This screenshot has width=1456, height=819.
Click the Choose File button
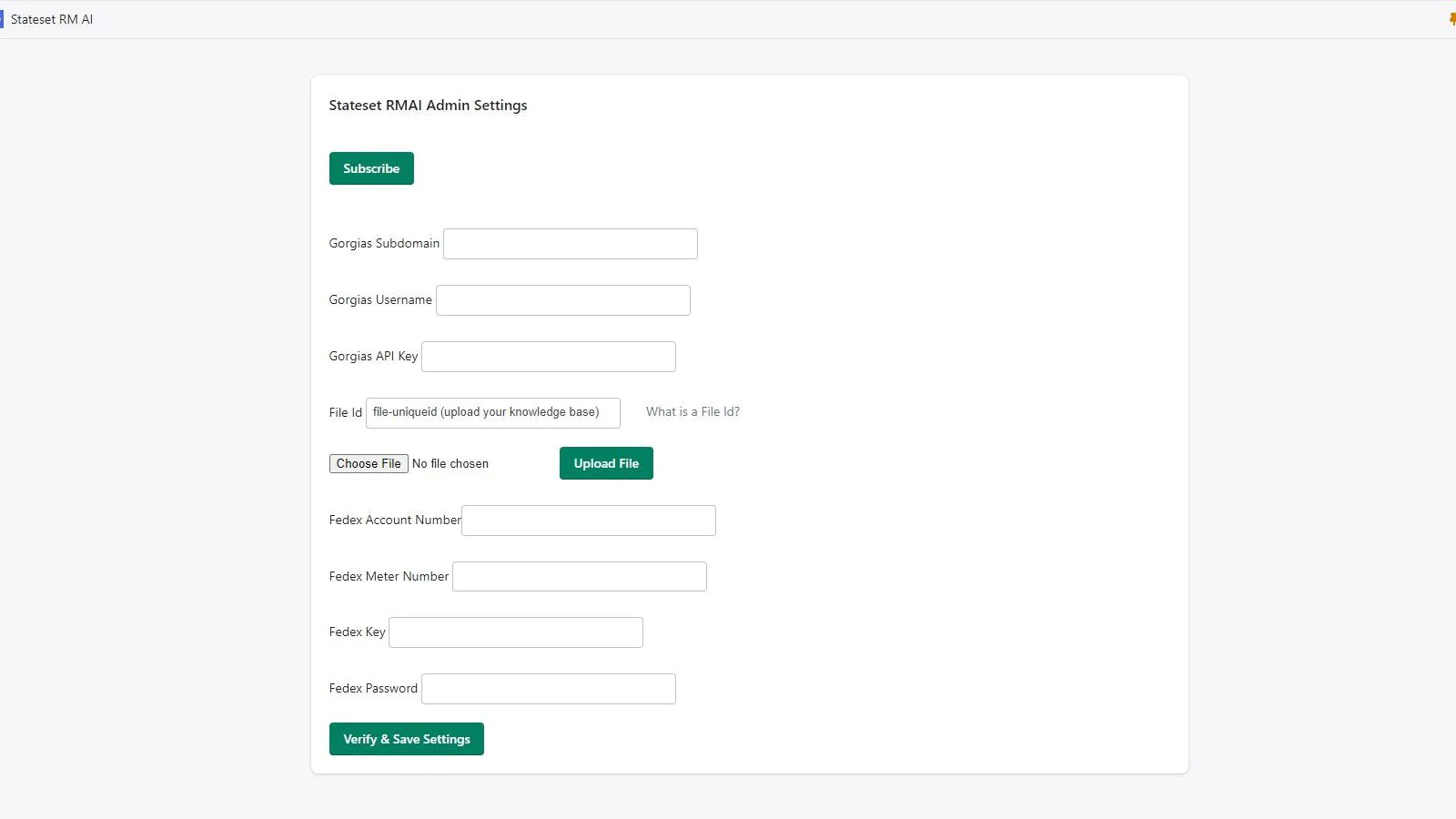point(369,463)
